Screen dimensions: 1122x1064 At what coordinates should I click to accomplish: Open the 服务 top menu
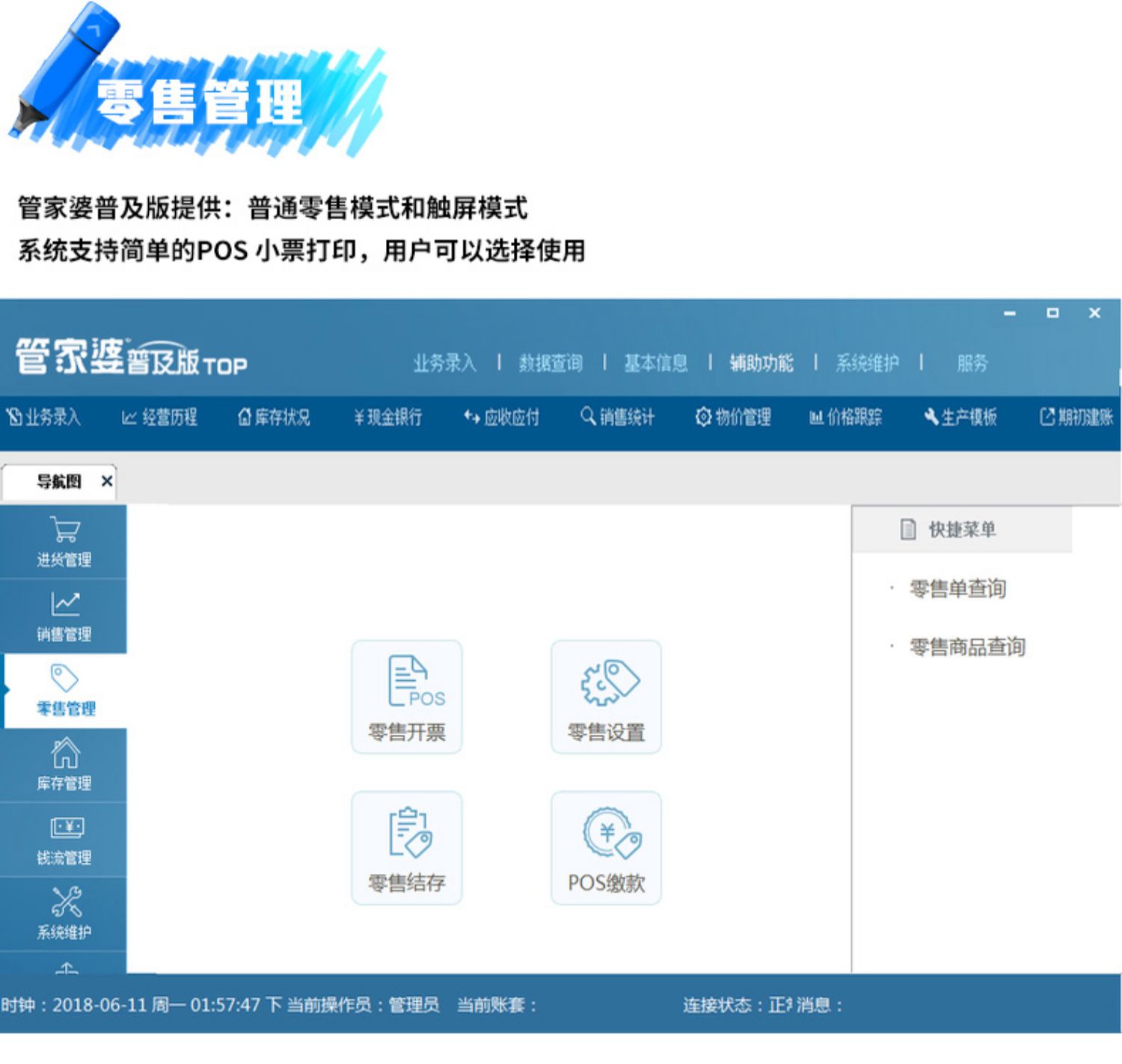click(972, 363)
